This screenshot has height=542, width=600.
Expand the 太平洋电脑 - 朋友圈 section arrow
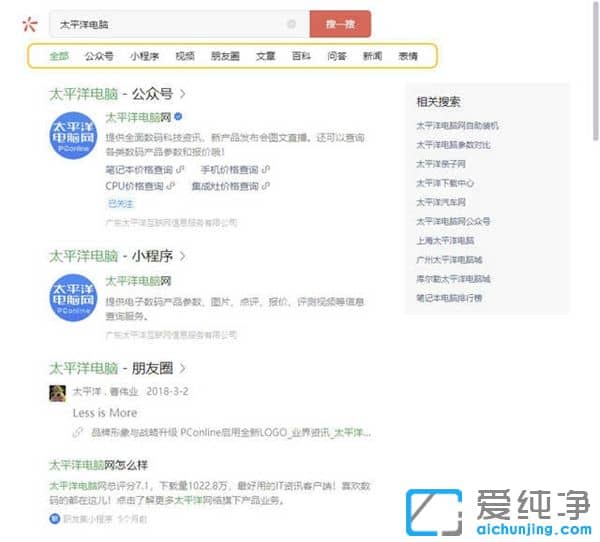point(182,369)
